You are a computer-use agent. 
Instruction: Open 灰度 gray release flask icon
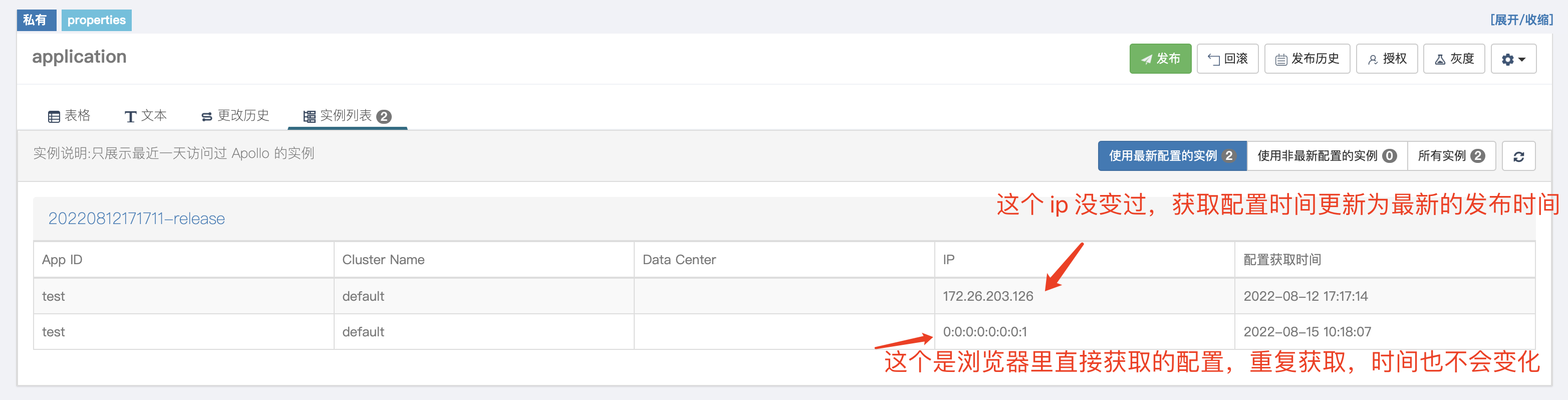click(1440, 59)
